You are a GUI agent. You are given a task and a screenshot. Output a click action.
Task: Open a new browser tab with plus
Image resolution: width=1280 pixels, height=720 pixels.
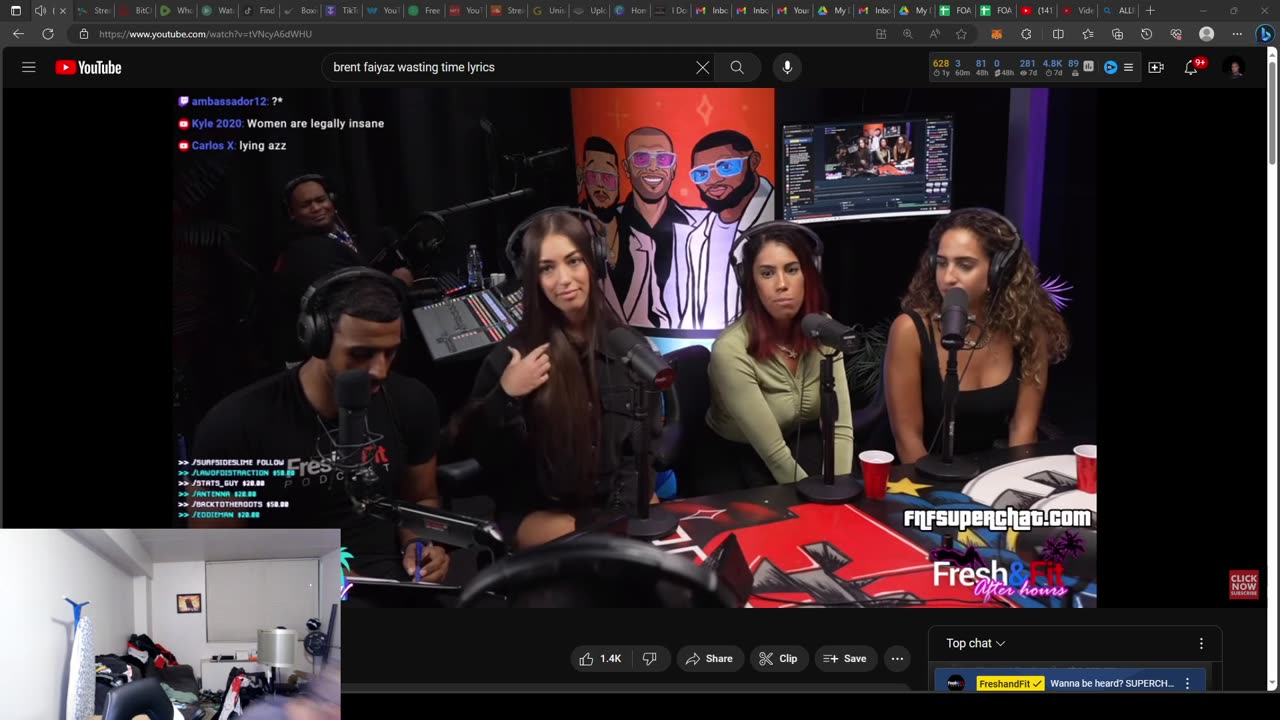click(x=1150, y=11)
